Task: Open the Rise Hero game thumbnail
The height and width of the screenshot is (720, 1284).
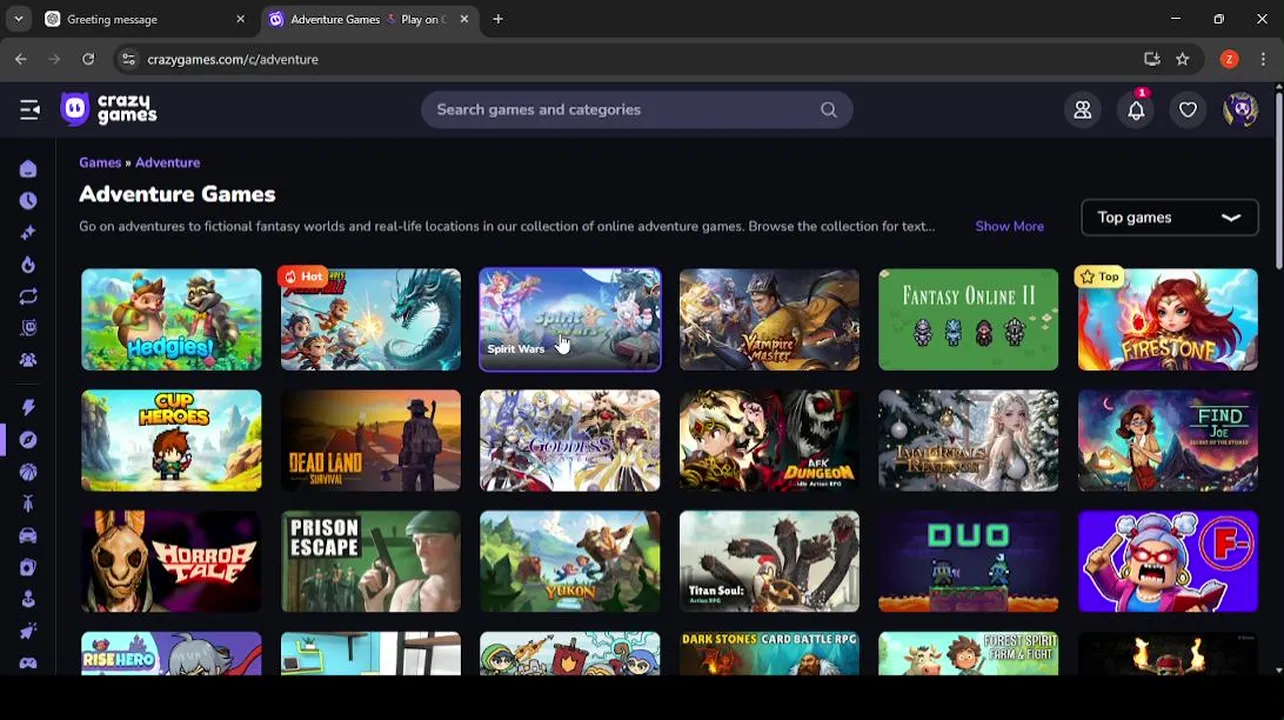Action: click(171, 653)
